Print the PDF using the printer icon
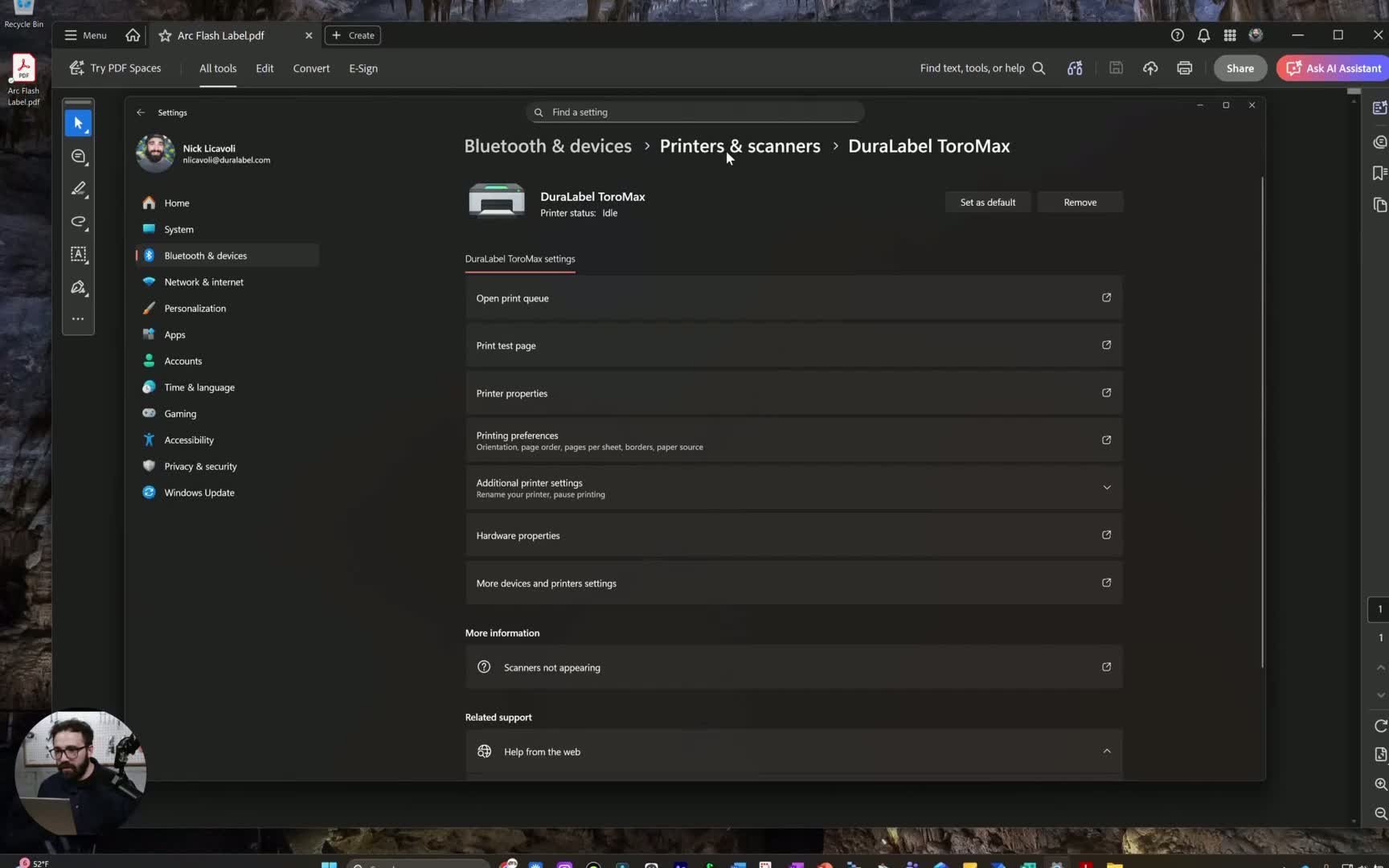The height and width of the screenshot is (868, 1389). click(1184, 68)
